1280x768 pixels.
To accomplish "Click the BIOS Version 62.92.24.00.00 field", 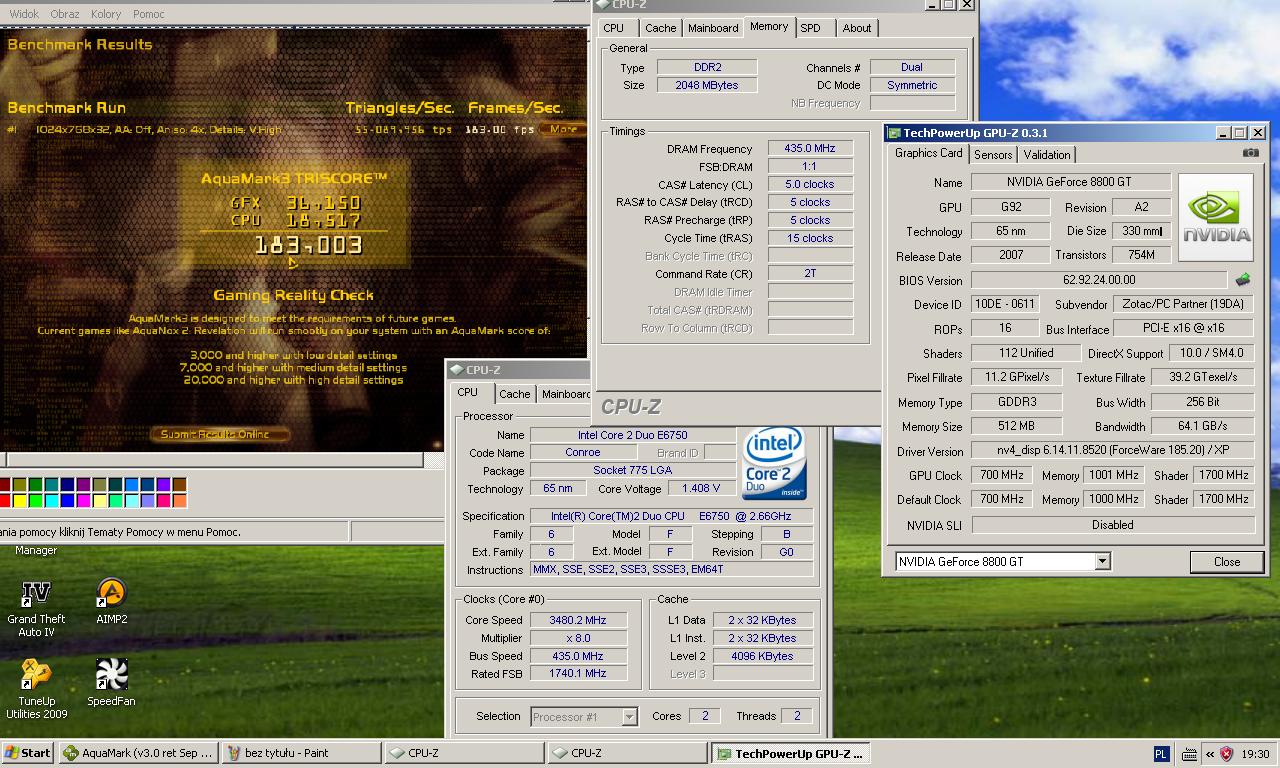I will click(x=1099, y=280).
